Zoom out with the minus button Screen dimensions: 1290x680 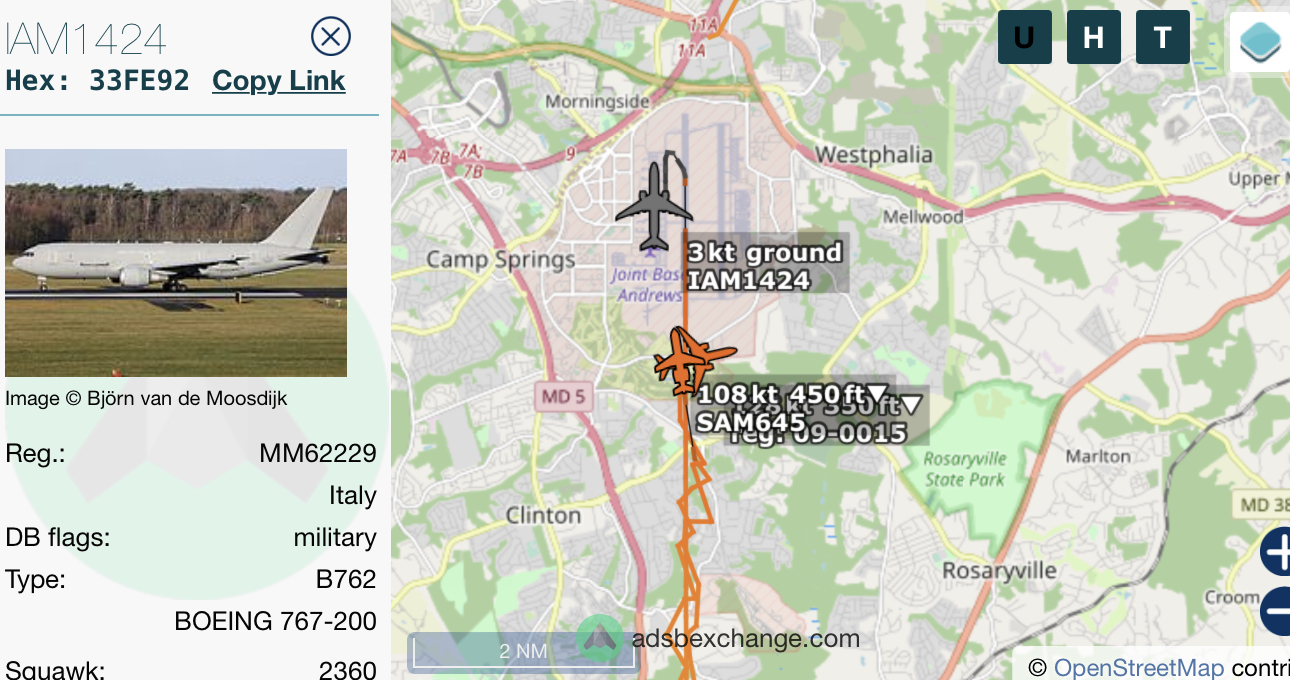click(1276, 611)
